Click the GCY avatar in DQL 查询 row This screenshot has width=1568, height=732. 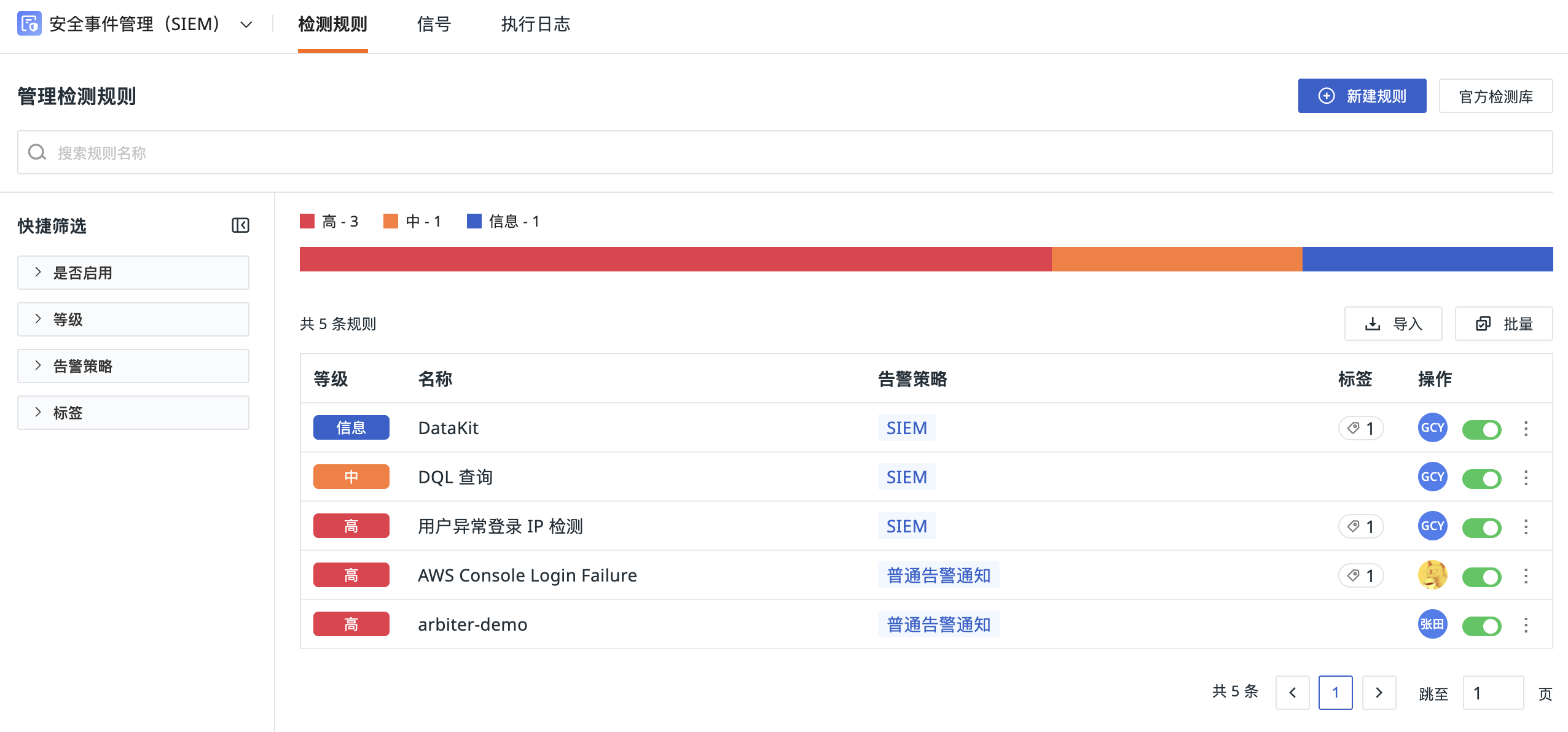[x=1433, y=477]
